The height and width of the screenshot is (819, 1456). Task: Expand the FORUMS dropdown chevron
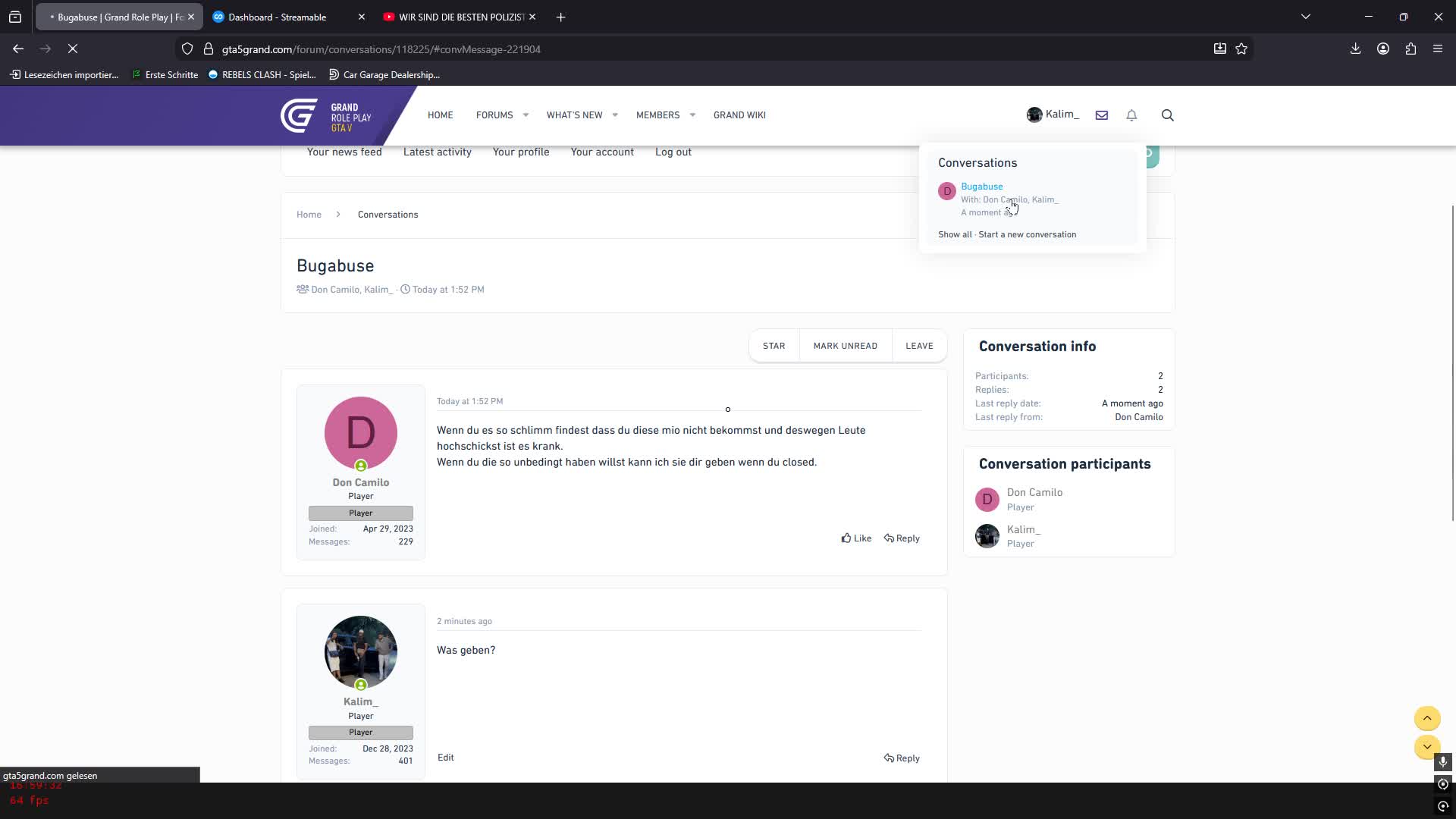click(524, 115)
